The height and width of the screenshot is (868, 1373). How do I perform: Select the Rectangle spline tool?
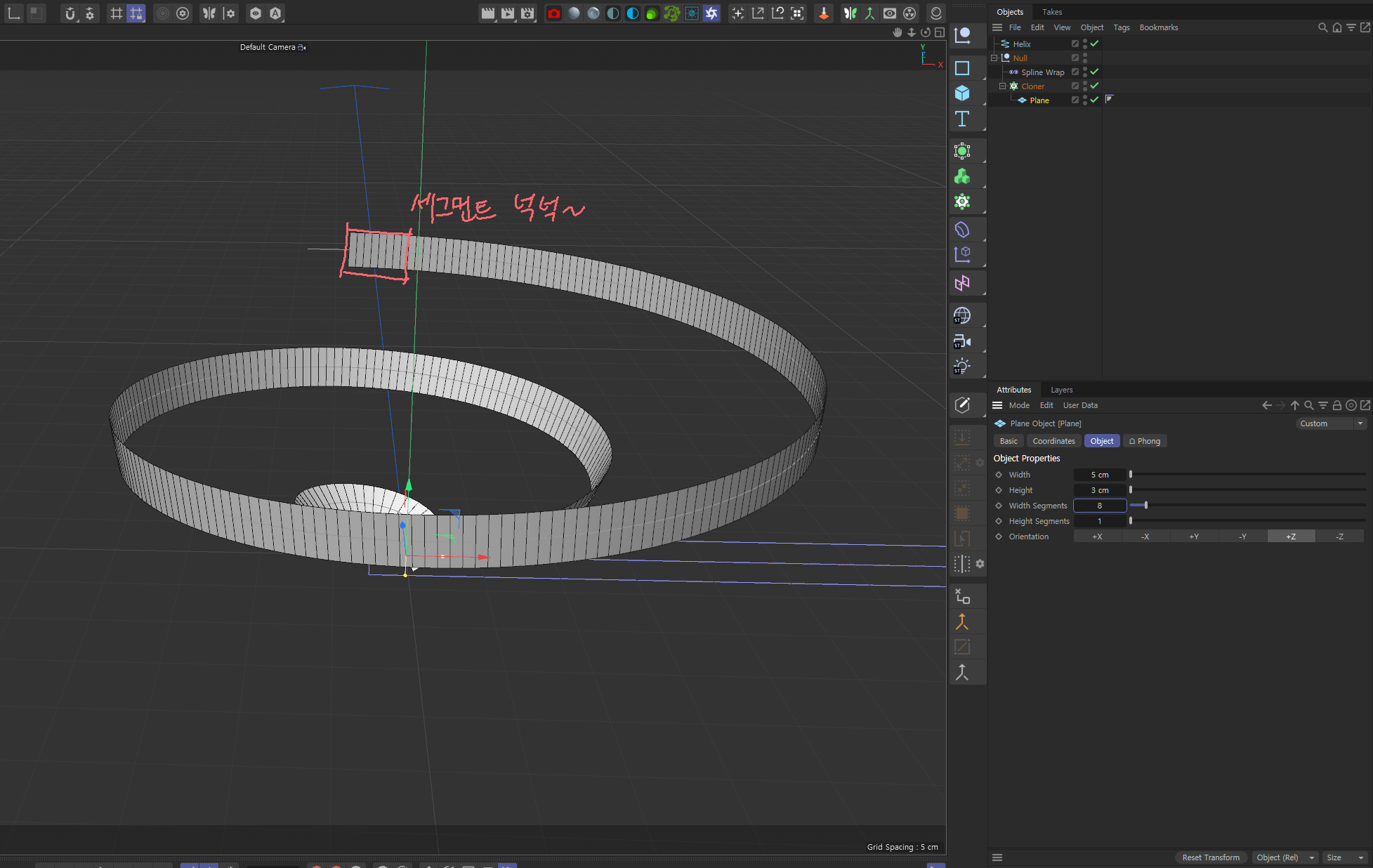point(962,68)
